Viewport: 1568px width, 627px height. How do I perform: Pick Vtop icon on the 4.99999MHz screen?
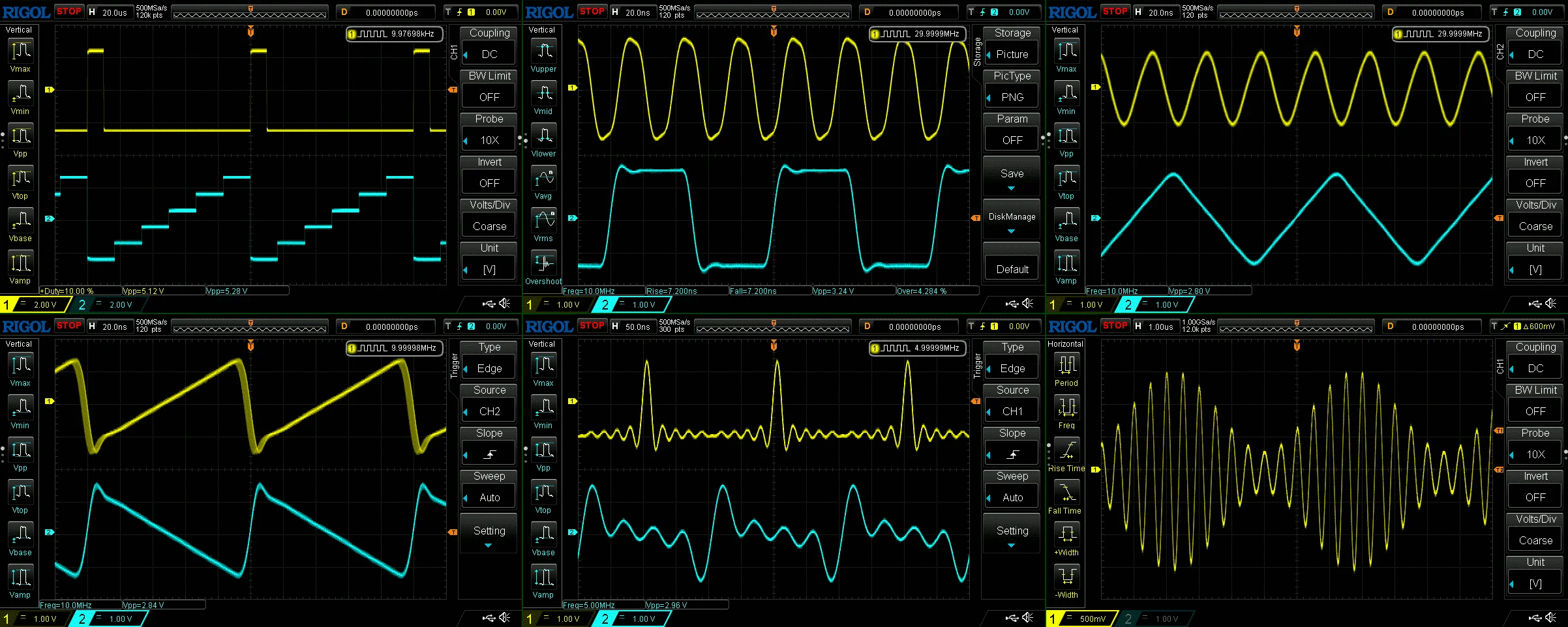point(543,492)
